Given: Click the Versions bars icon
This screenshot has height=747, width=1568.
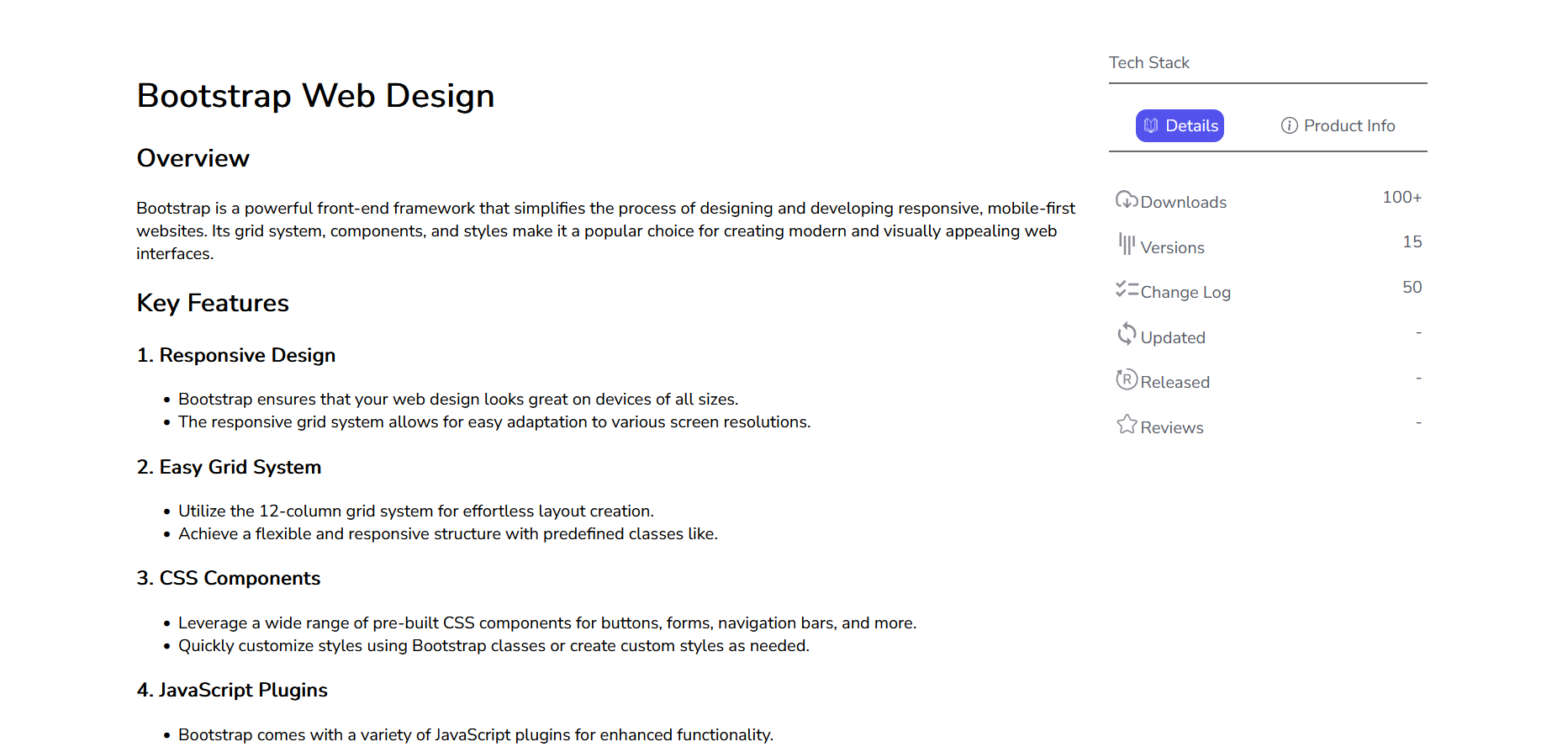Looking at the screenshot, I should click(x=1126, y=245).
